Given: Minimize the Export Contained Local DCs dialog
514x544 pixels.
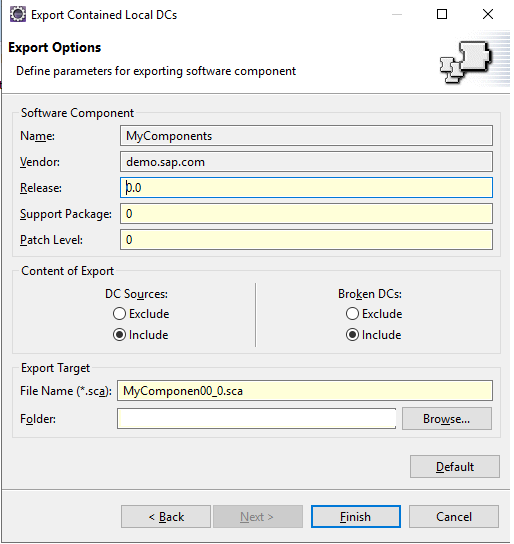Looking at the screenshot, I should tap(397, 14).
